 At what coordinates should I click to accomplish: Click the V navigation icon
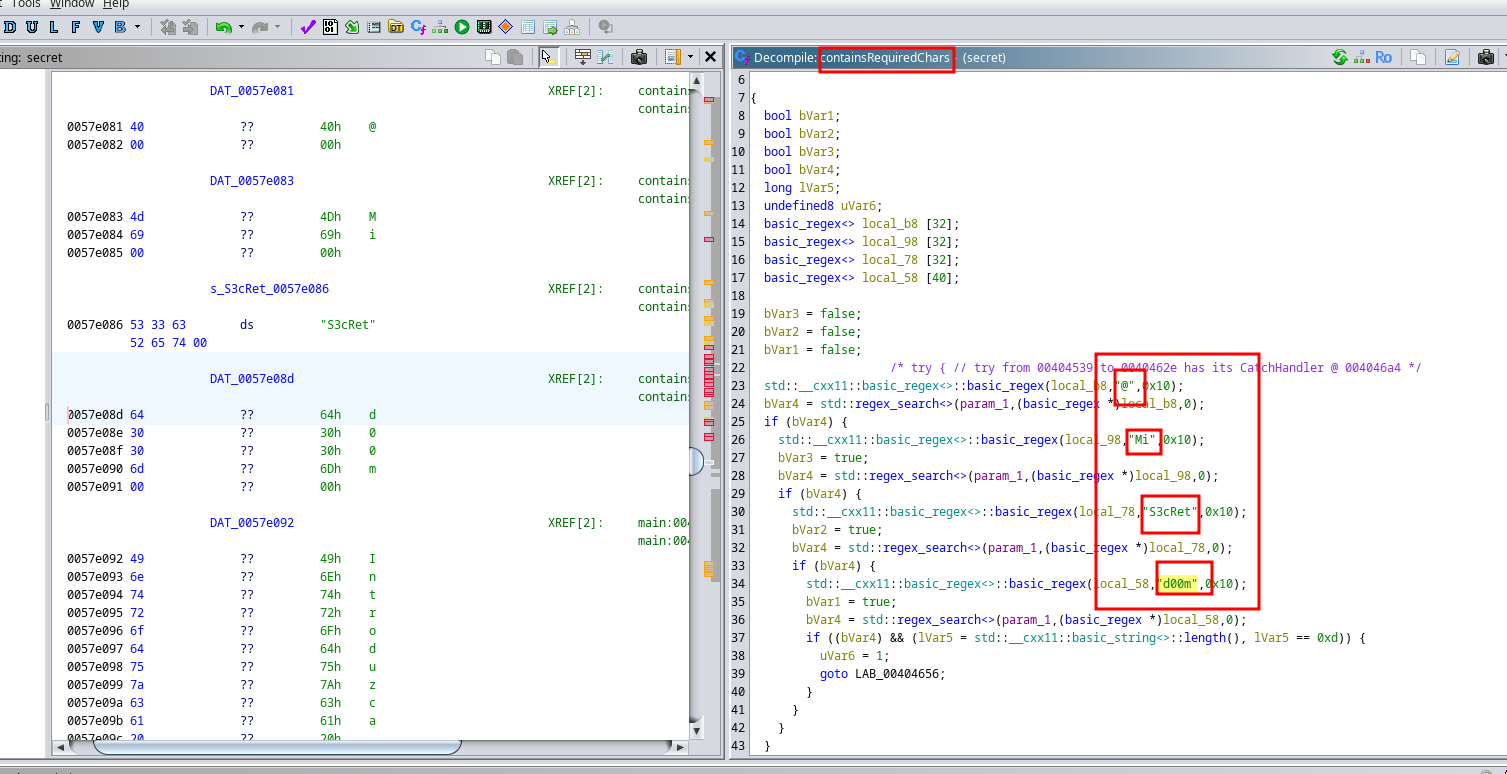tap(98, 27)
